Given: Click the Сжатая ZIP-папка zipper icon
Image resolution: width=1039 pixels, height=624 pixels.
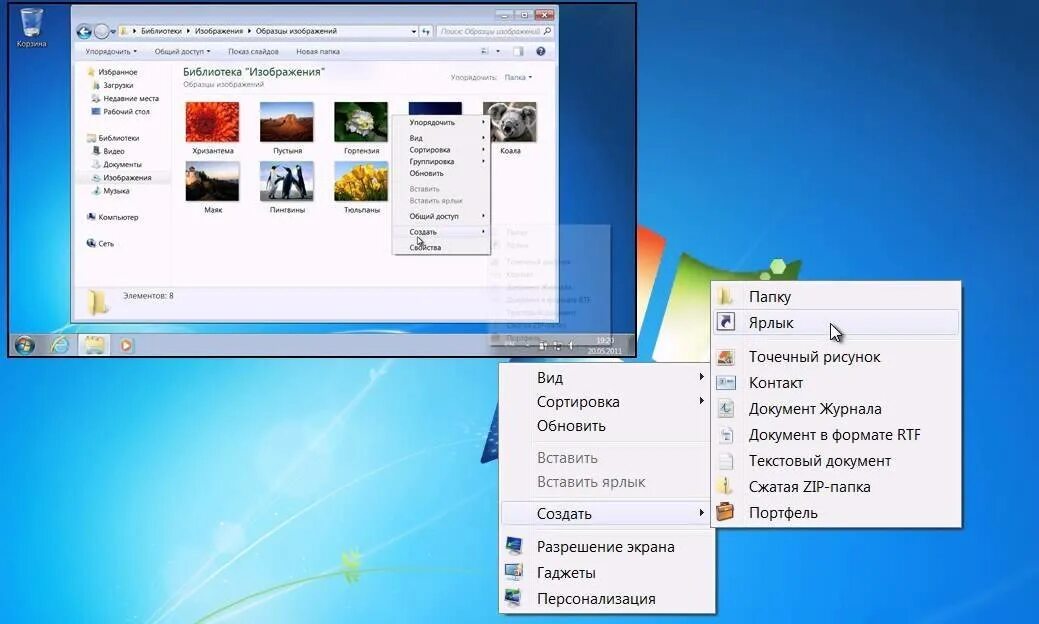Looking at the screenshot, I should [x=726, y=486].
